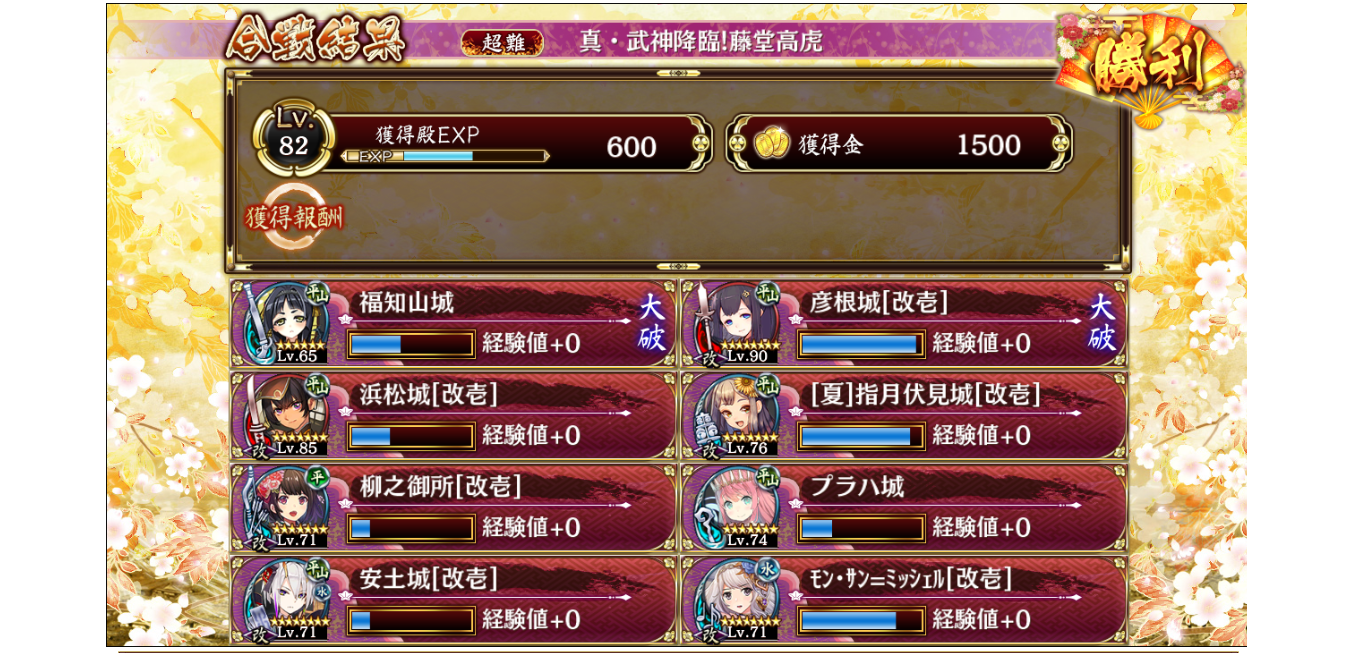Click the 彦根城[改壱] character portrait
This screenshot has height=653, width=1348.
[736, 323]
